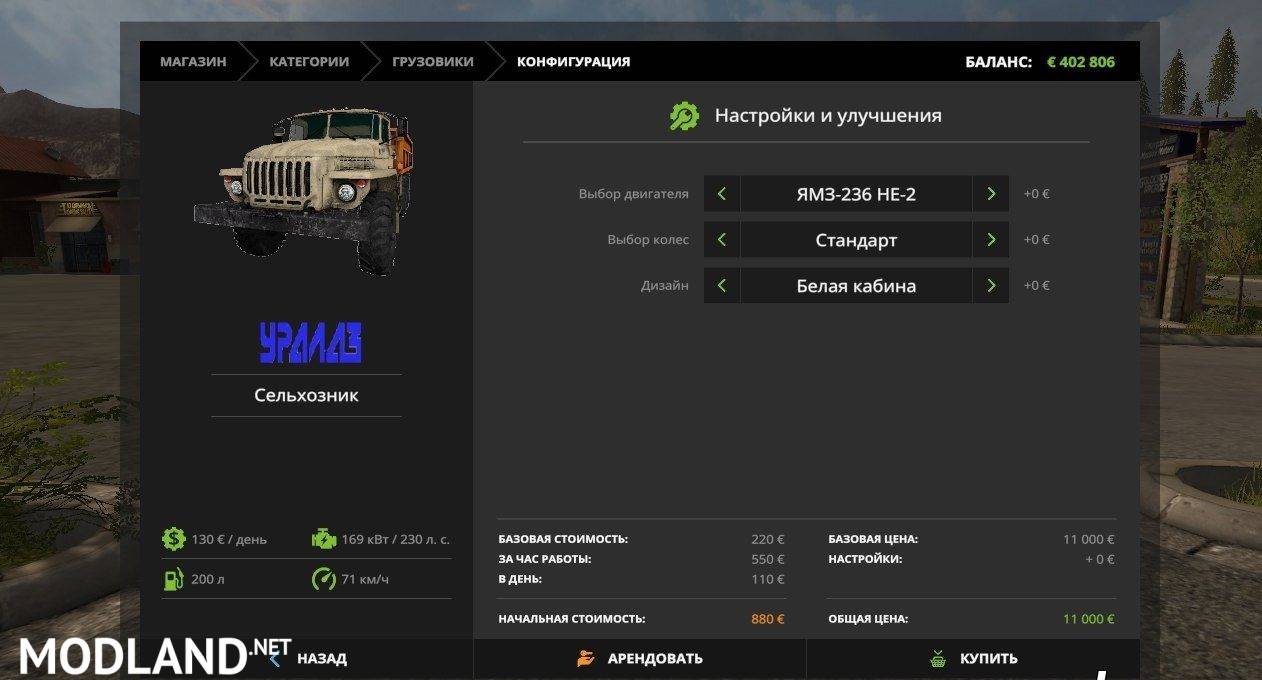Click the ЗА ЧАС РАБОТЫ 550 € row
The width and height of the screenshot is (1262, 680).
tap(641, 559)
